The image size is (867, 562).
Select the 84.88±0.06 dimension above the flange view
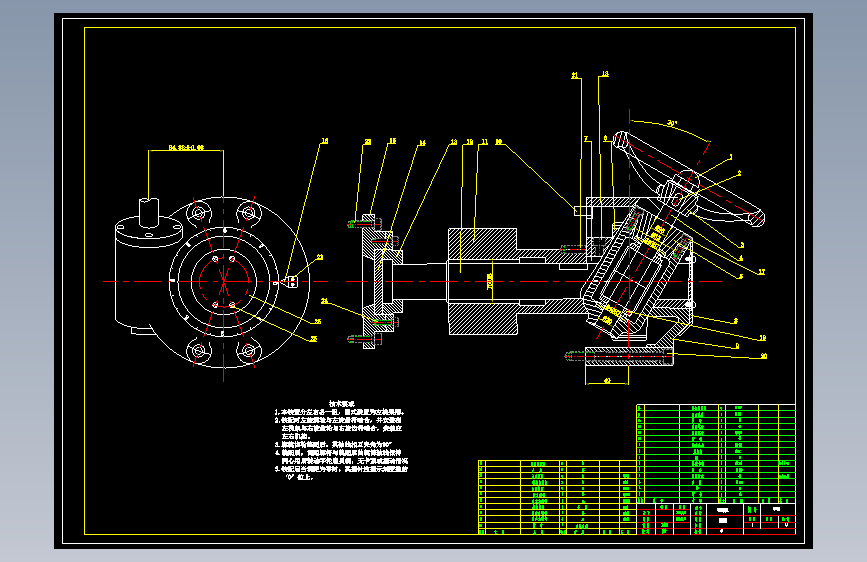(x=186, y=148)
